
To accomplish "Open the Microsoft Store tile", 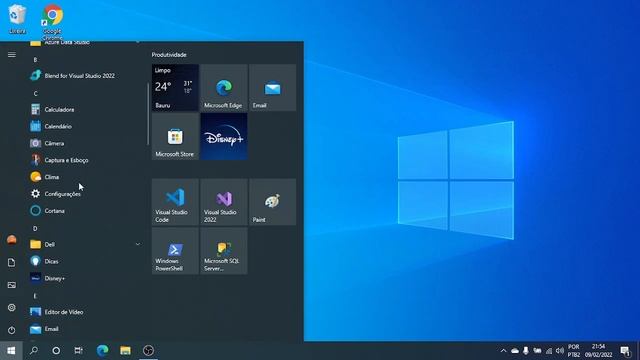I will (x=176, y=136).
